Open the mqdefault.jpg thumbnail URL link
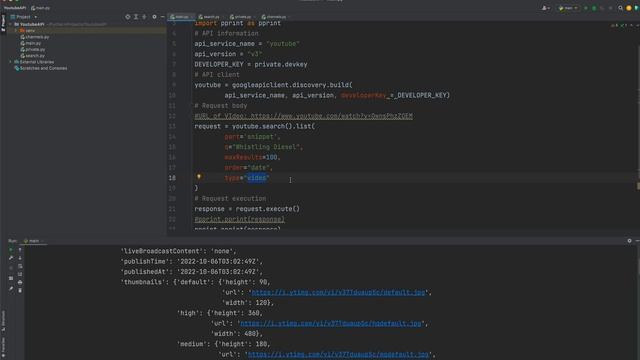640x360 pixels. point(338,354)
